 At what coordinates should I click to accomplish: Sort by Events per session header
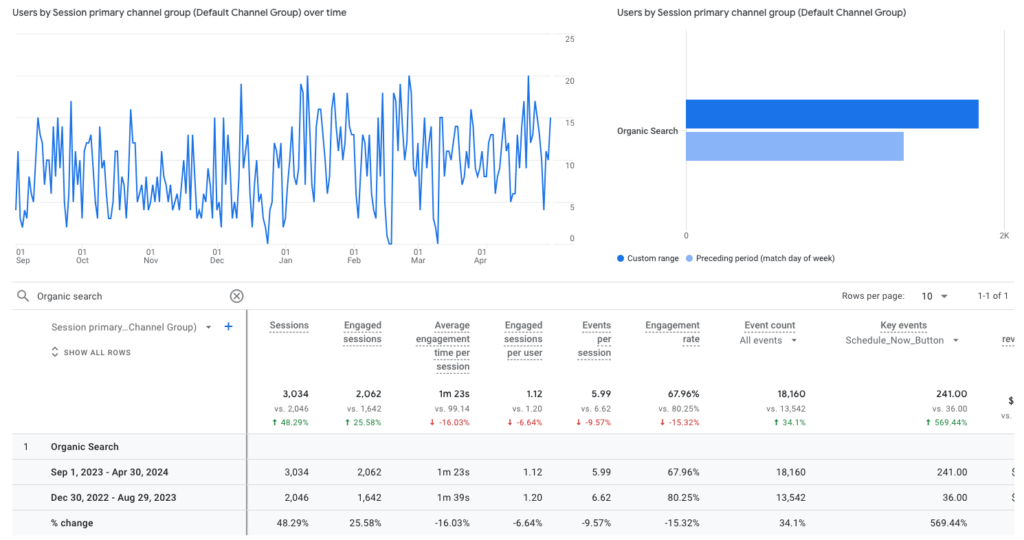[x=594, y=339]
